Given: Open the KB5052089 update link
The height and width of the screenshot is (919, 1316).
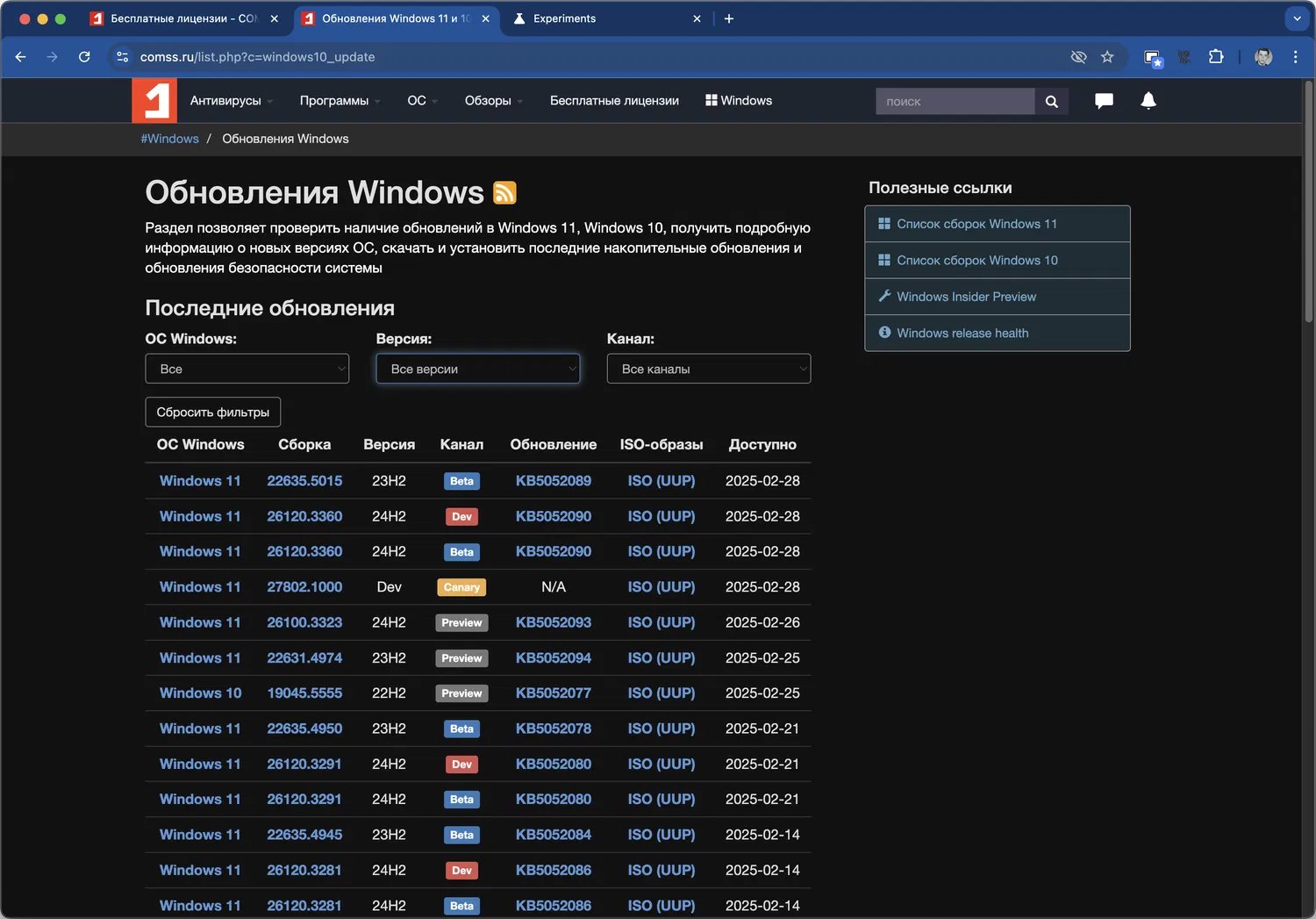Looking at the screenshot, I should click(553, 481).
